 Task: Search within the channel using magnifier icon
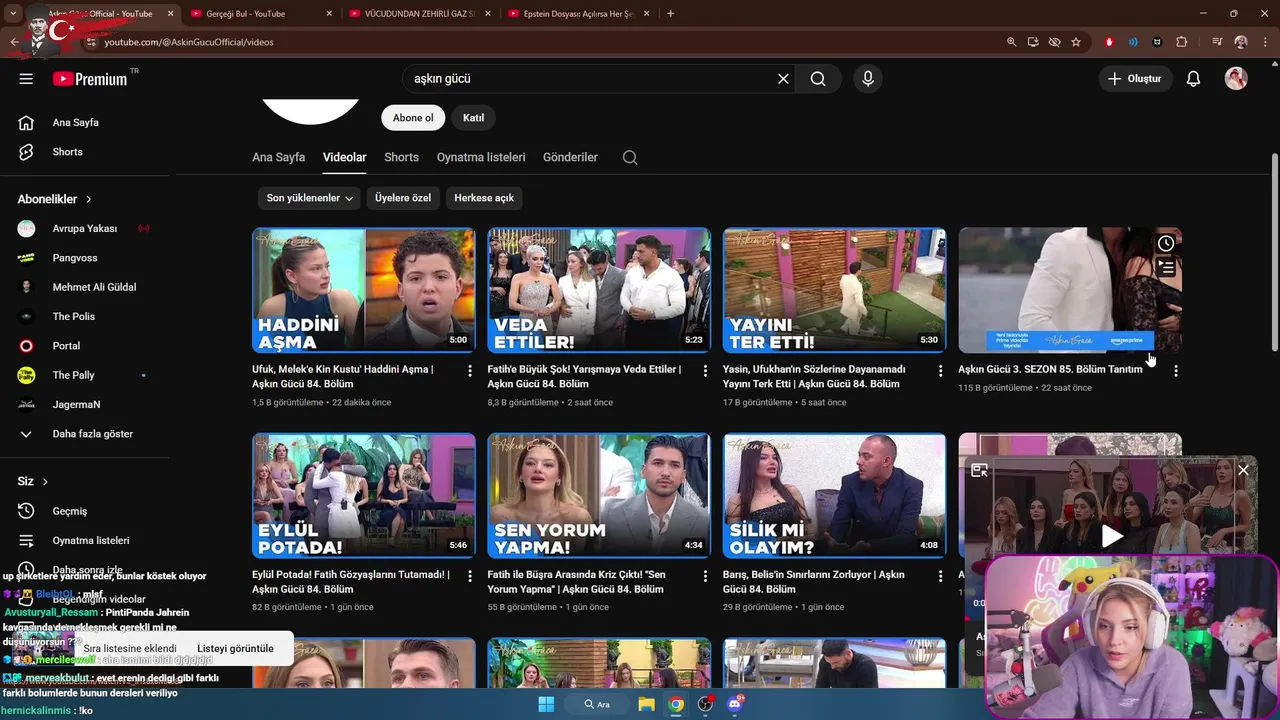point(629,157)
